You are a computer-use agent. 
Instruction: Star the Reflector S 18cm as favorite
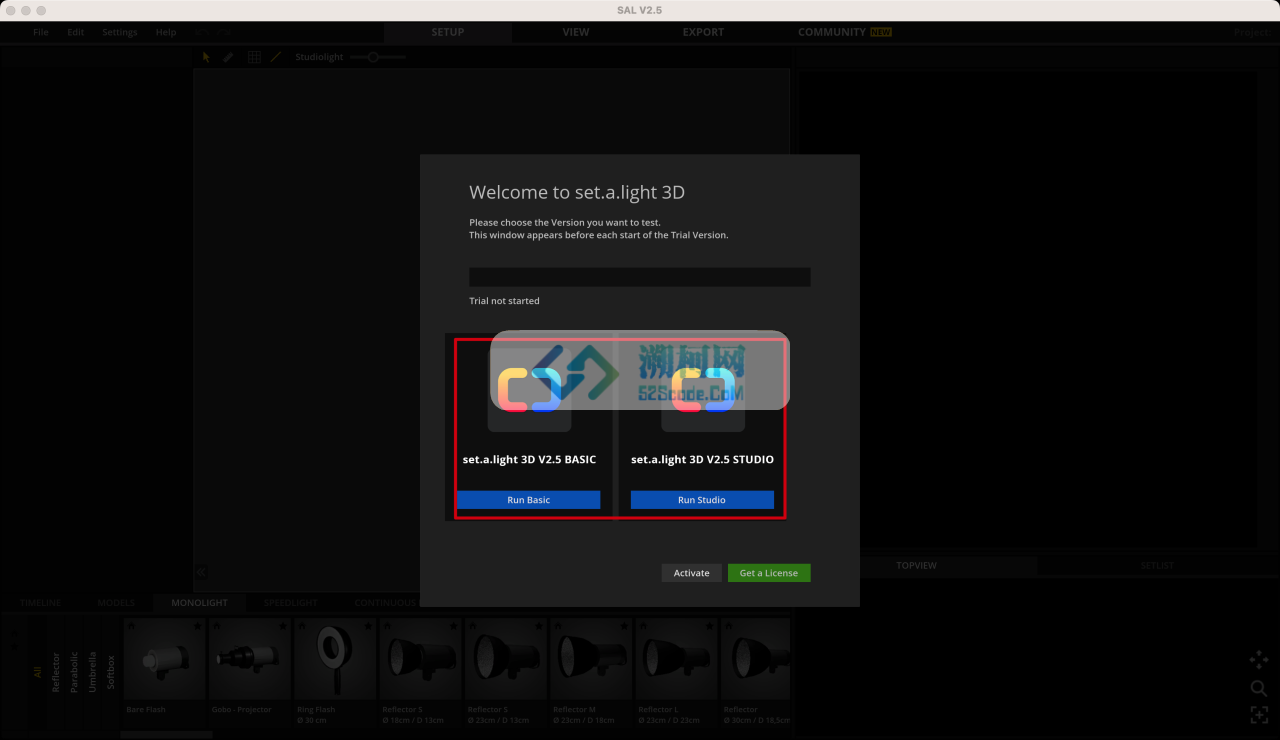[x=454, y=626]
